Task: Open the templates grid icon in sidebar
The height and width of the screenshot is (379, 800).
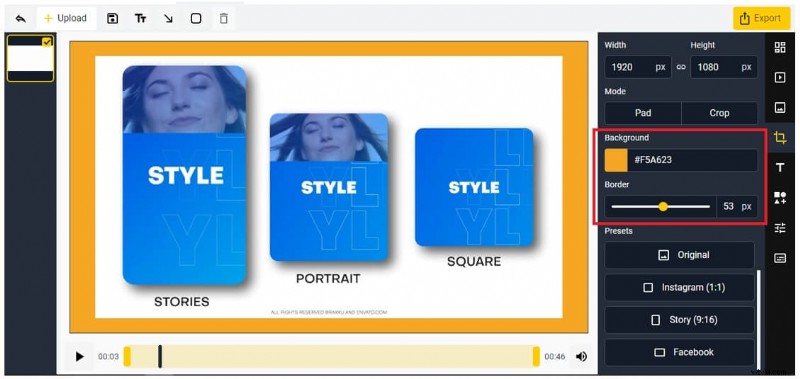Action: click(x=780, y=47)
